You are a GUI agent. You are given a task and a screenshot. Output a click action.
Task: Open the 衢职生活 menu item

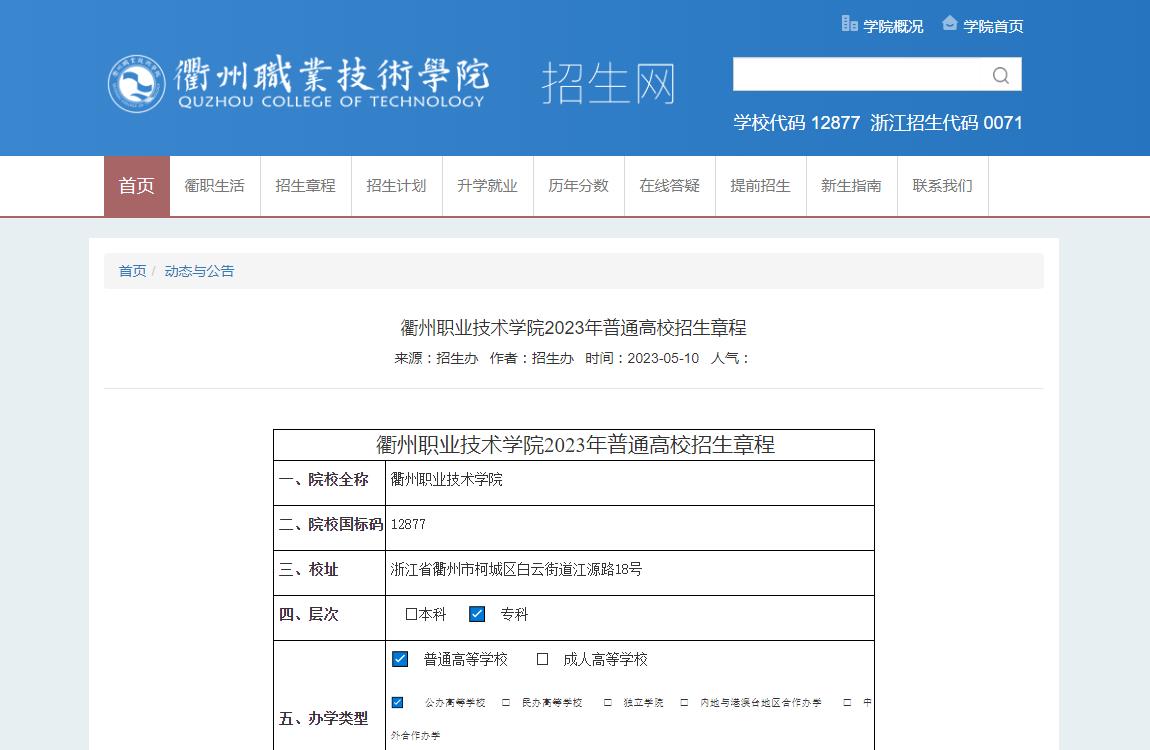pos(214,185)
